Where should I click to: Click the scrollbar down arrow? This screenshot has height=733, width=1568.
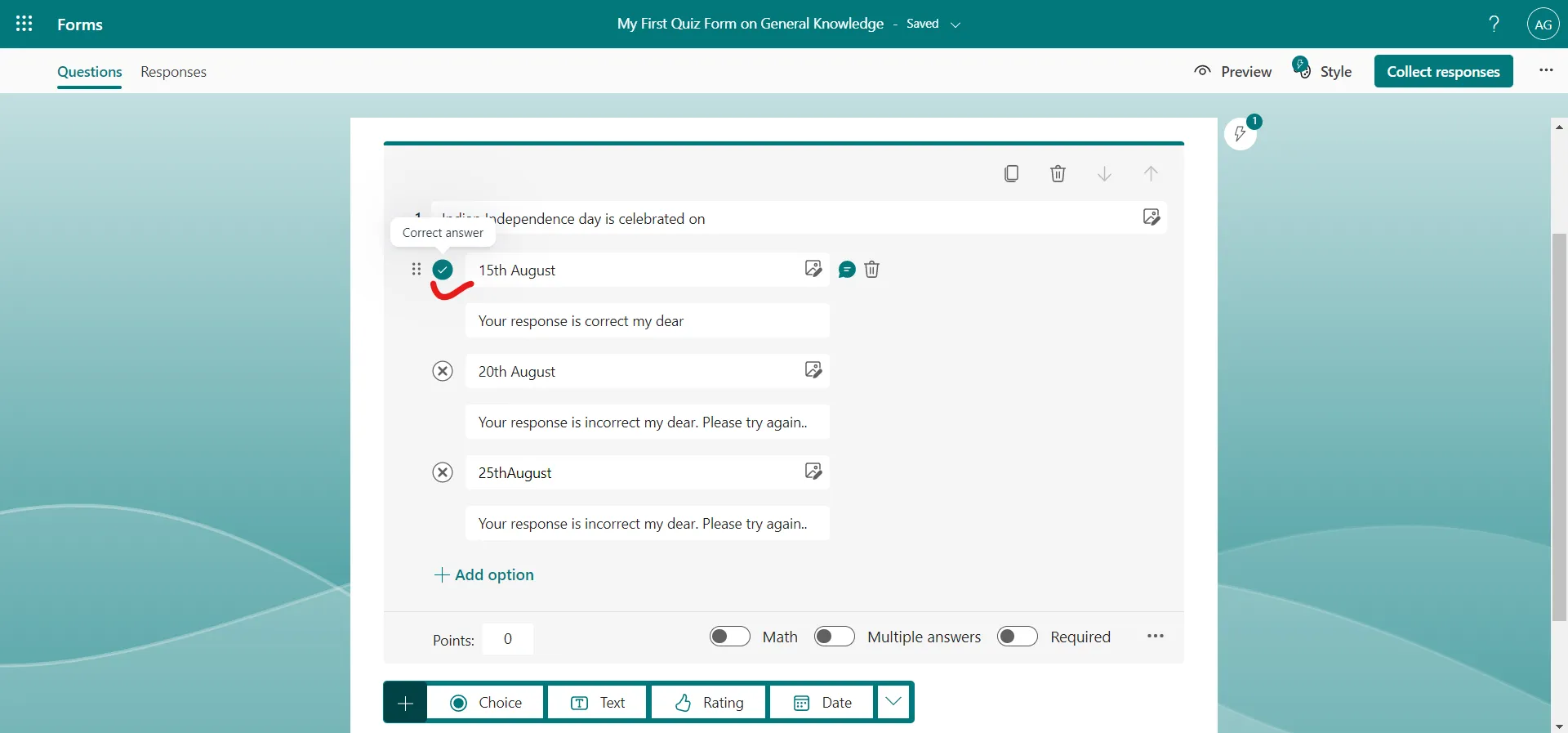(1559, 726)
